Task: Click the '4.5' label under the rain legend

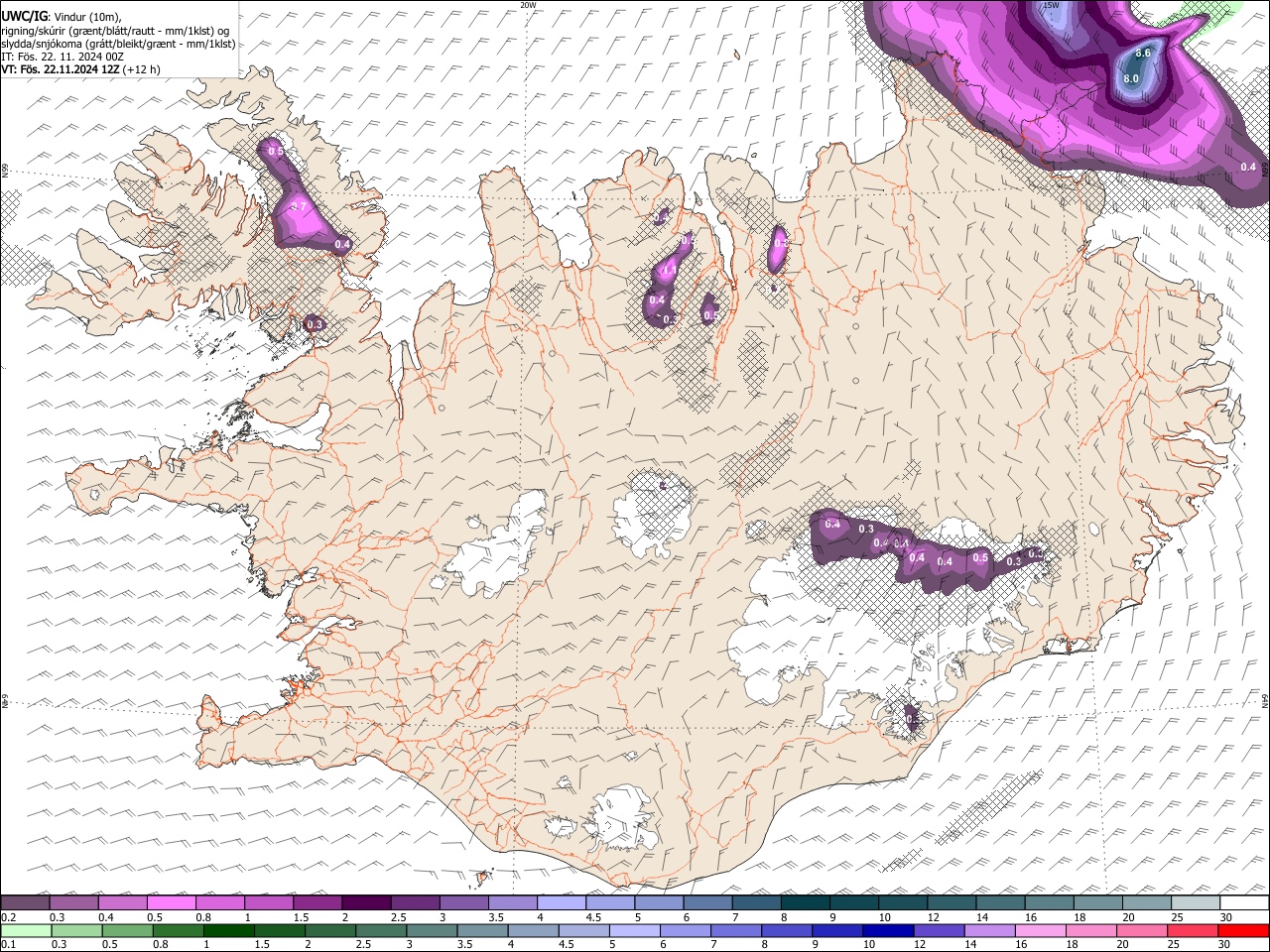Action: pos(566,944)
